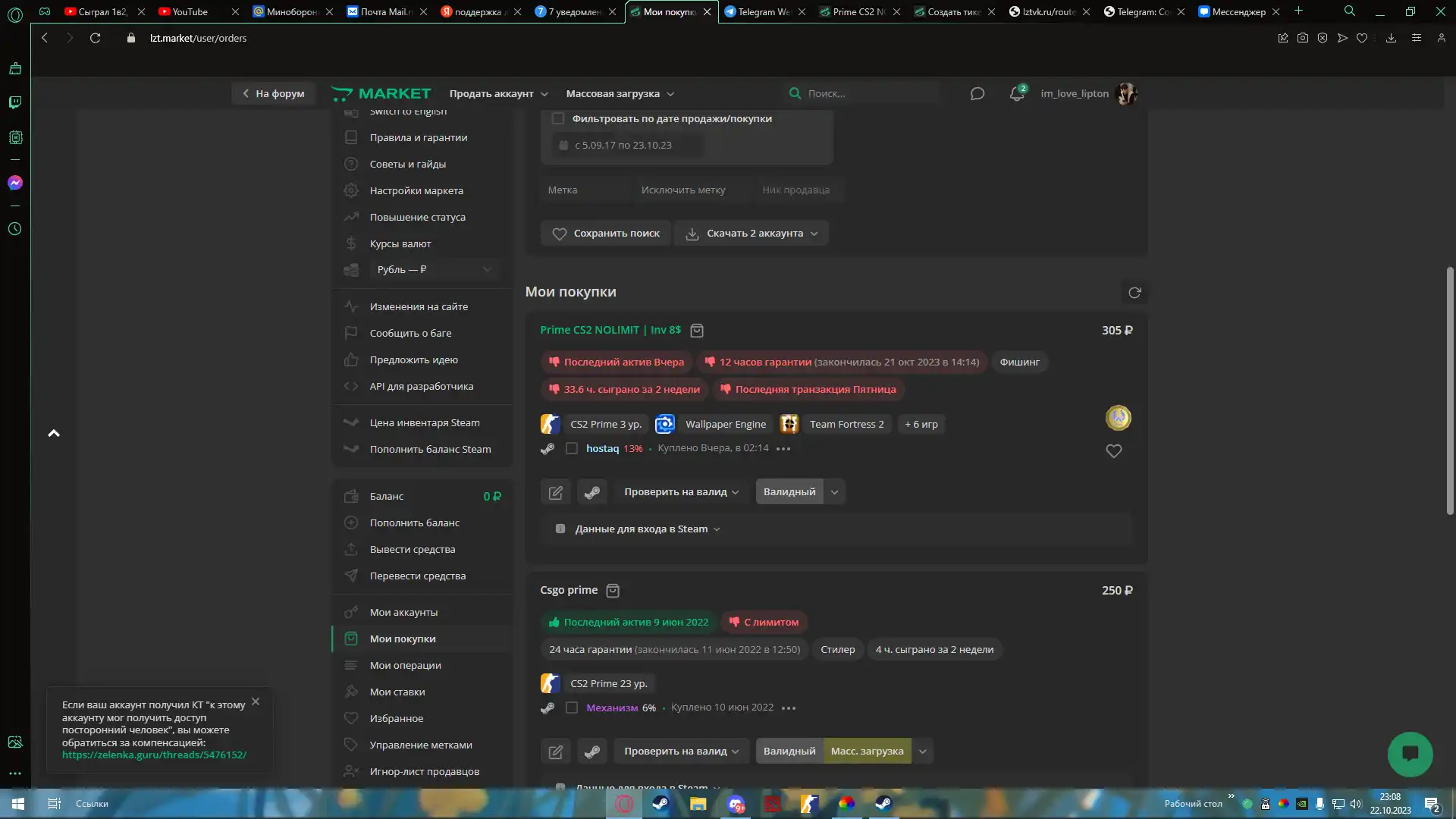The width and height of the screenshot is (1456, 819).
Task: Click the + 6 игр games tag
Action: pyautogui.click(x=921, y=425)
